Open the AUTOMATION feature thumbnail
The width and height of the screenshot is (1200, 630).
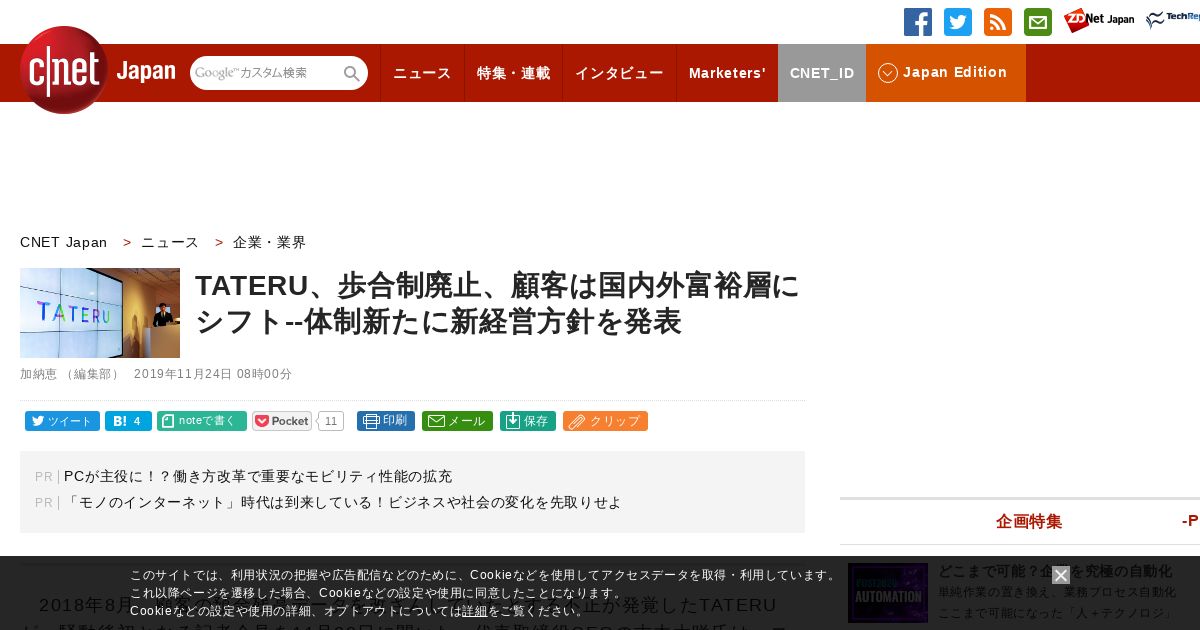coord(888,593)
